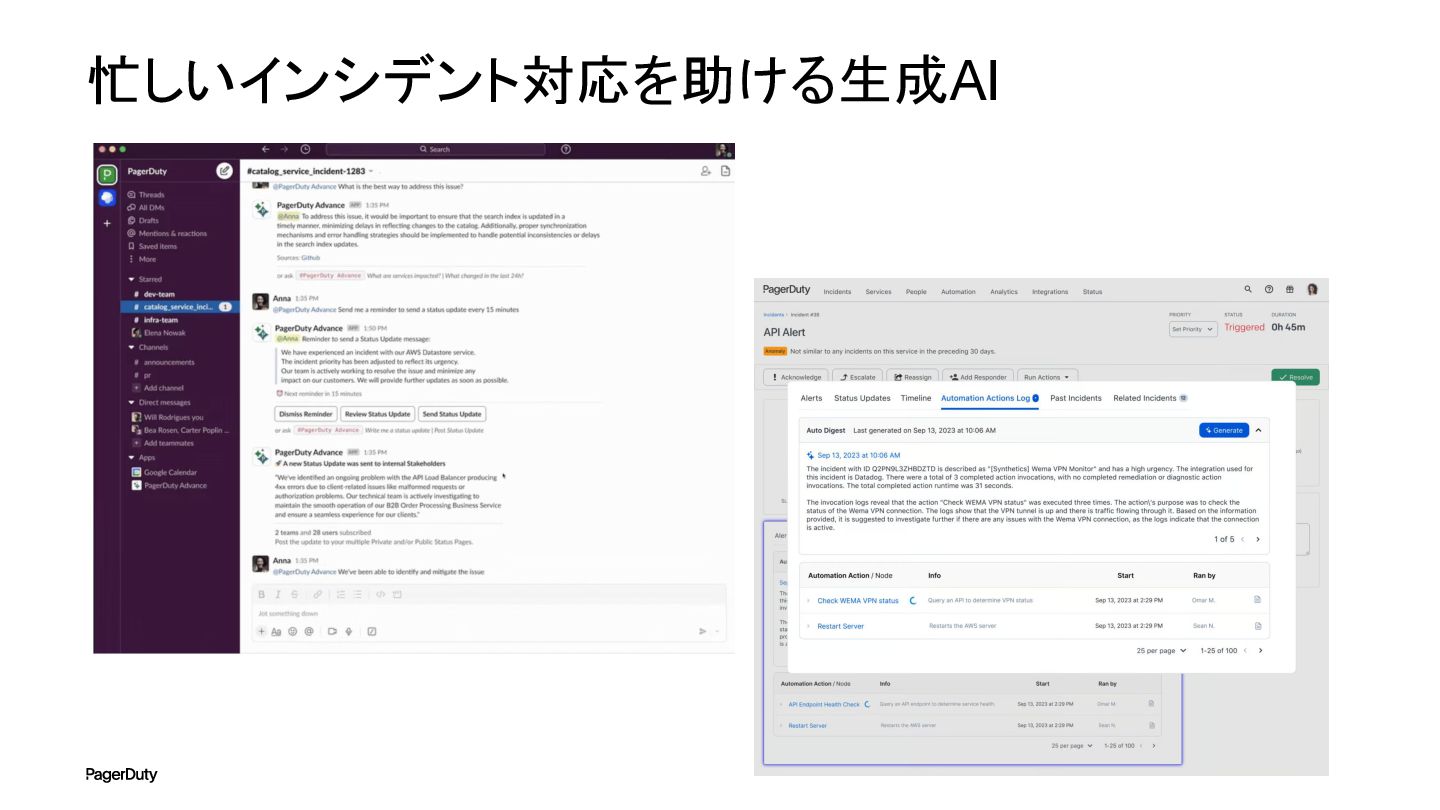Collapse Direct messages section in Slack

131,402
